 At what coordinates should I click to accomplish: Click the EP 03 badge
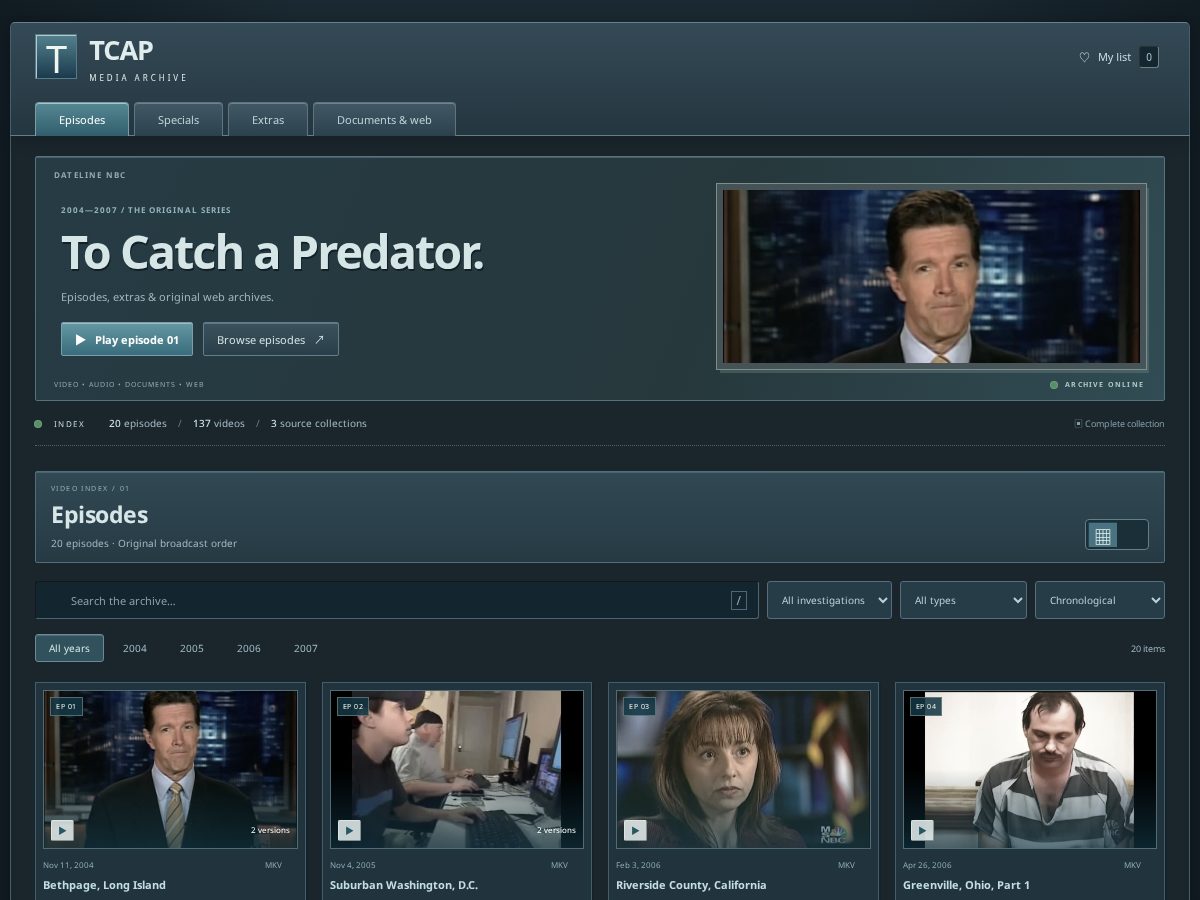[x=639, y=706]
